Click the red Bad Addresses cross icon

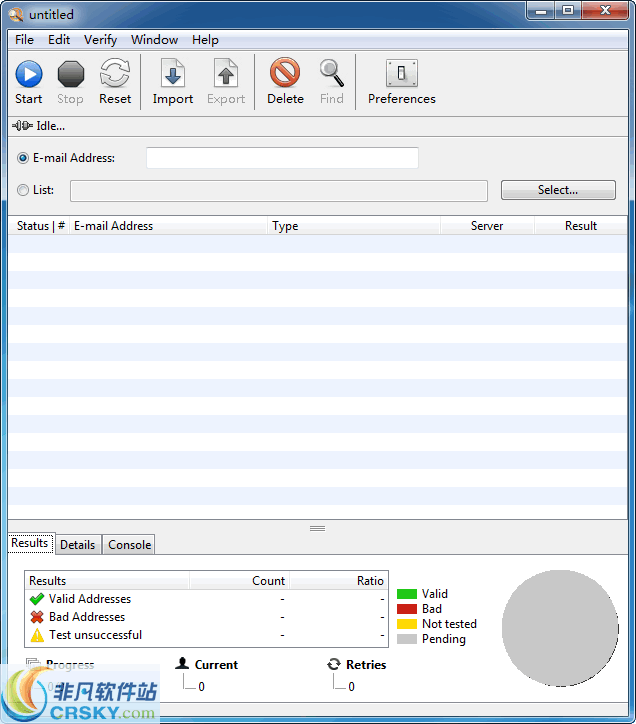[x=37, y=617]
